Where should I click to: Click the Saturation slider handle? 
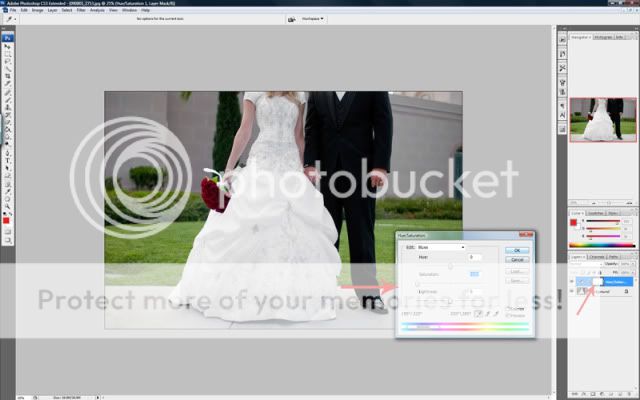point(418,284)
